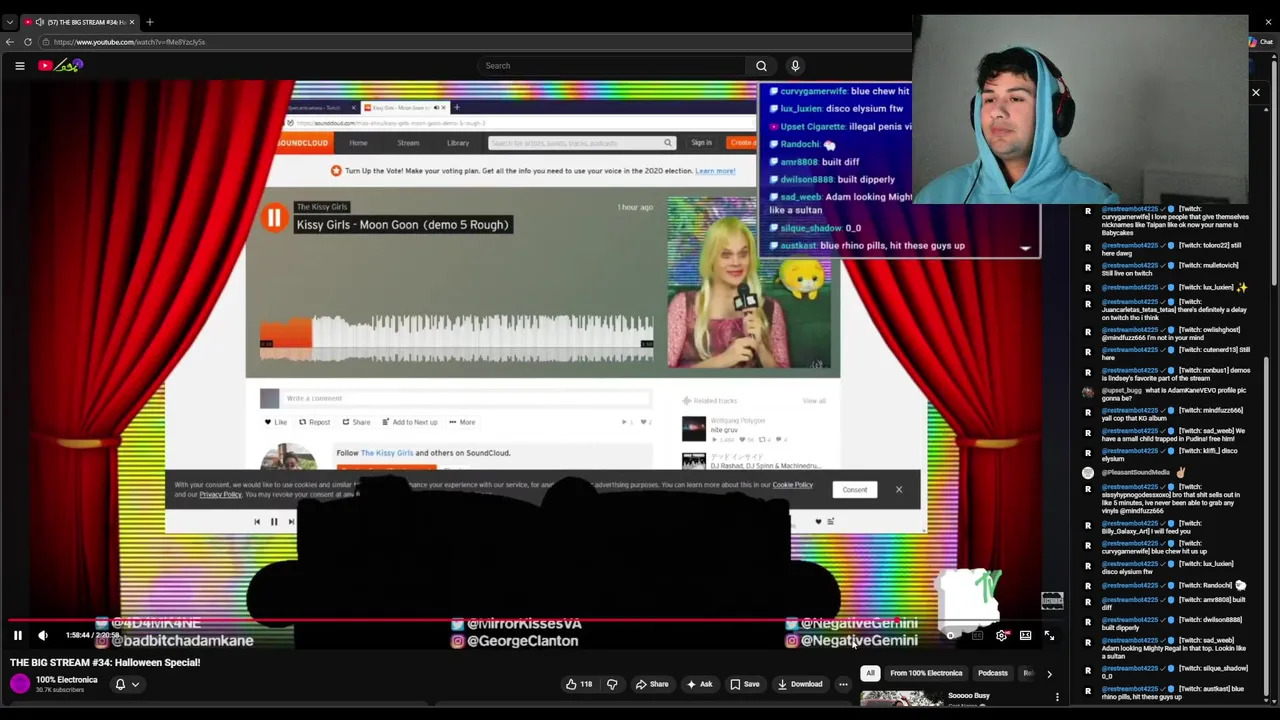The image size is (1280, 720).
Task: Seek on the red video progress bar
Action: (535, 619)
